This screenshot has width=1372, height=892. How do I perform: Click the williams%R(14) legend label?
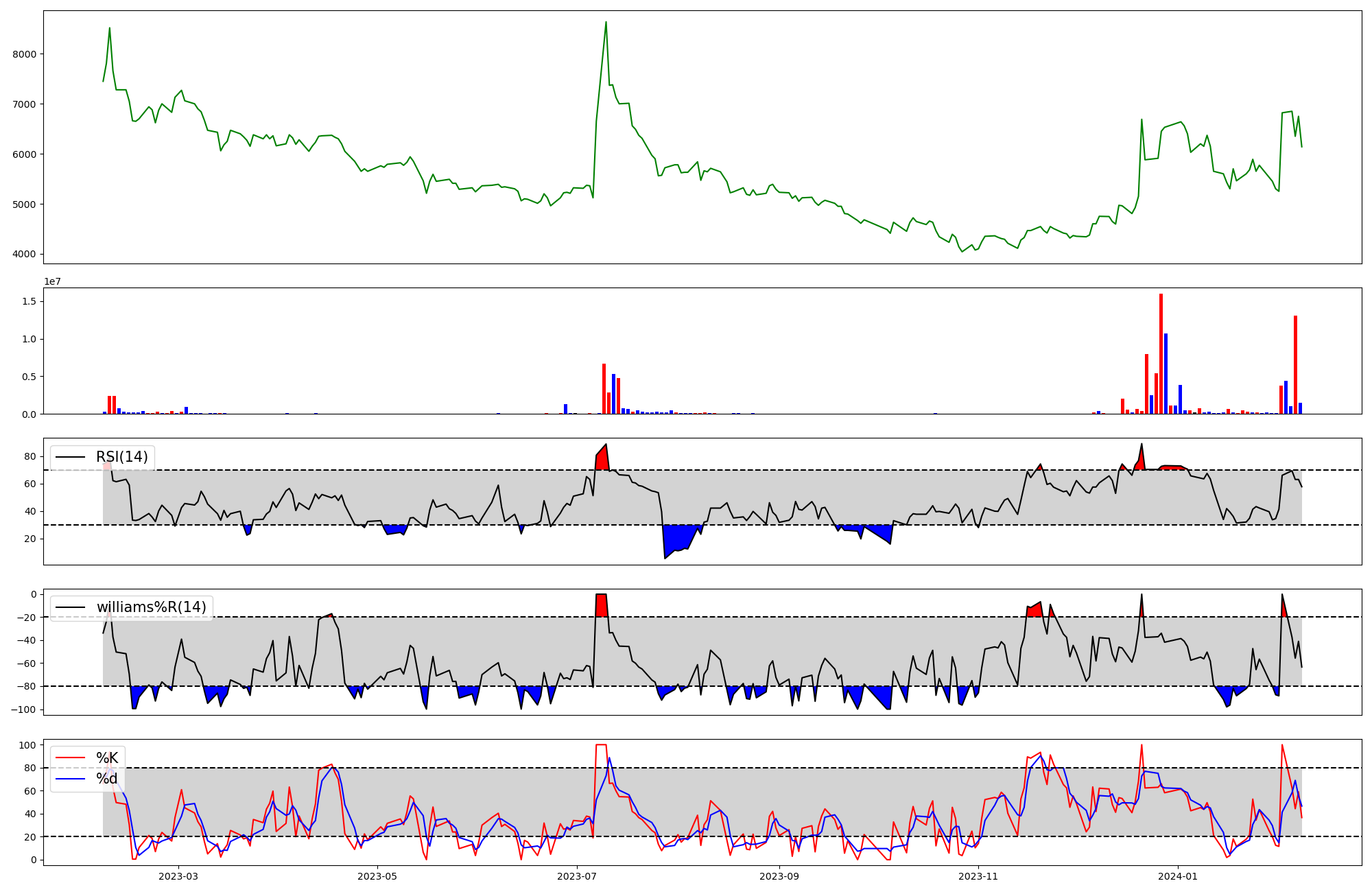tap(151, 607)
